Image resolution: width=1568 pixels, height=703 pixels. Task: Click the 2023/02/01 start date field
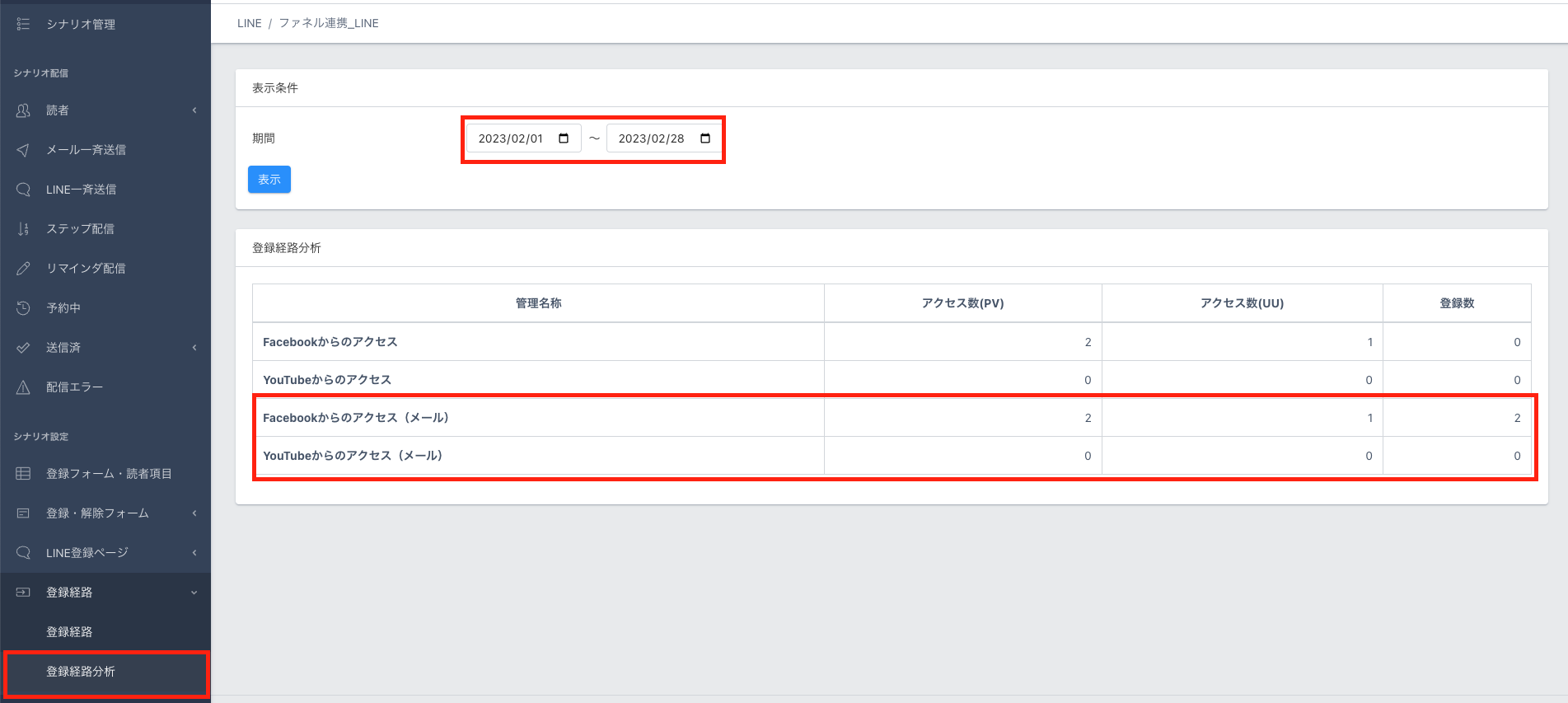point(511,138)
